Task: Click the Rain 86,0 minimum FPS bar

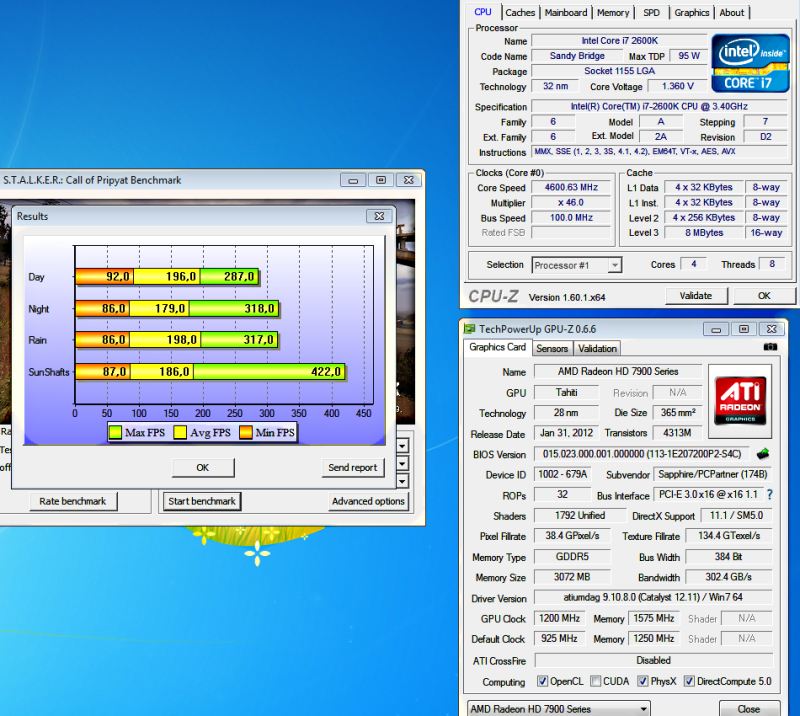Action: pos(103,340)
